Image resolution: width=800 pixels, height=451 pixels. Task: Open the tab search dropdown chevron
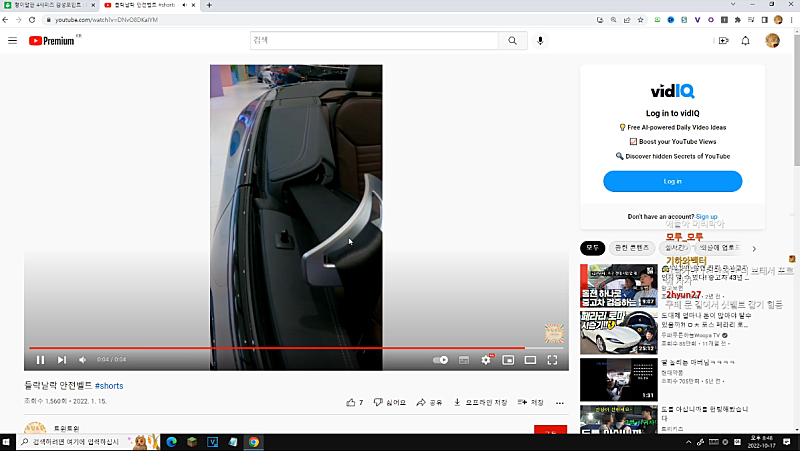pyautogui.click(x=733, y=5)
